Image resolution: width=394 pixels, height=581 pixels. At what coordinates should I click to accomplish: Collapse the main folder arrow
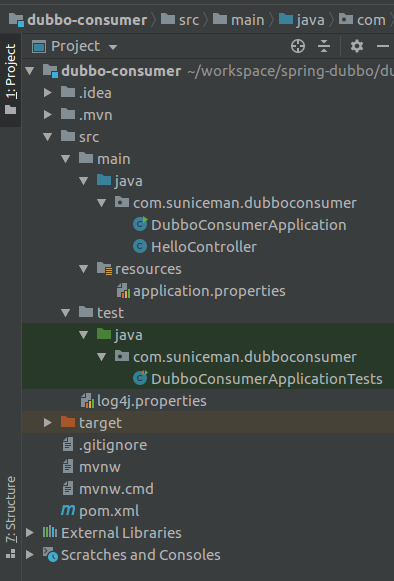tap(66, 159)
